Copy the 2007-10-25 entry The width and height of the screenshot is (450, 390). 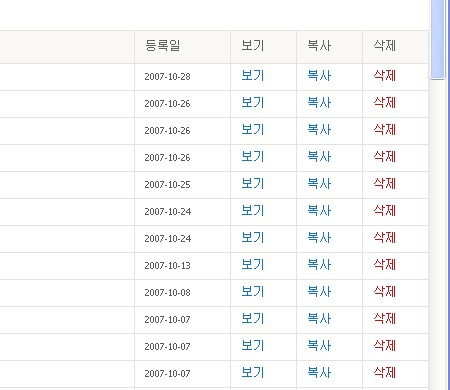coord(319,184)
